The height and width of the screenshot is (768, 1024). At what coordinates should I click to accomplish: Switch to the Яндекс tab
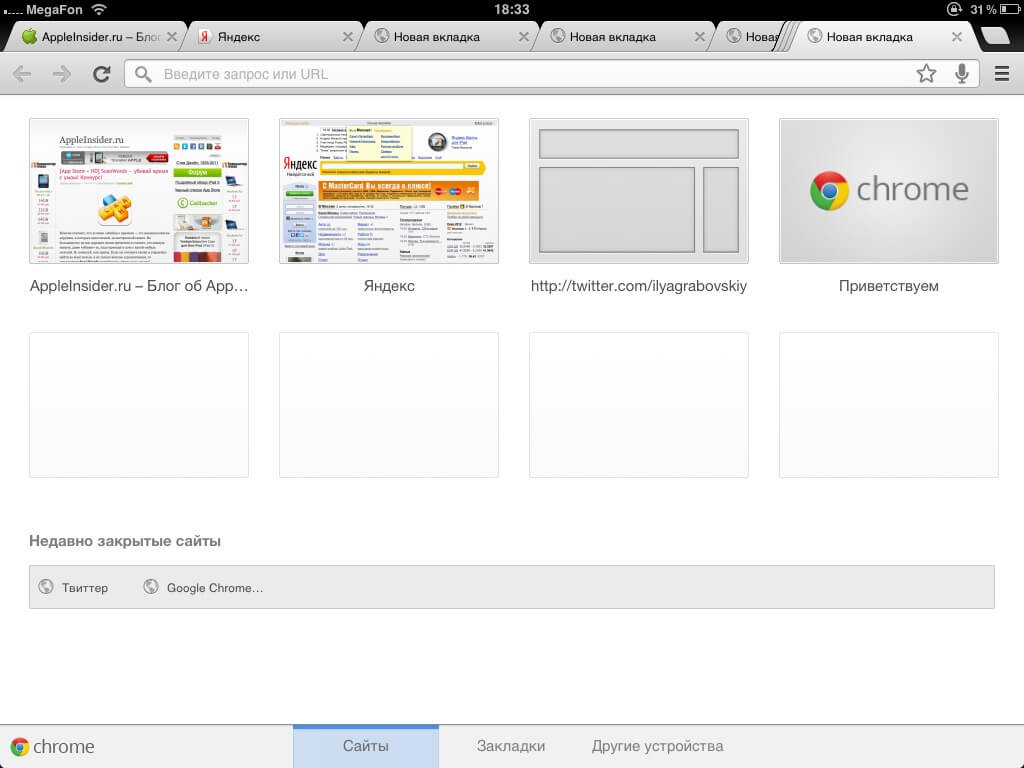tap(270, 37)
